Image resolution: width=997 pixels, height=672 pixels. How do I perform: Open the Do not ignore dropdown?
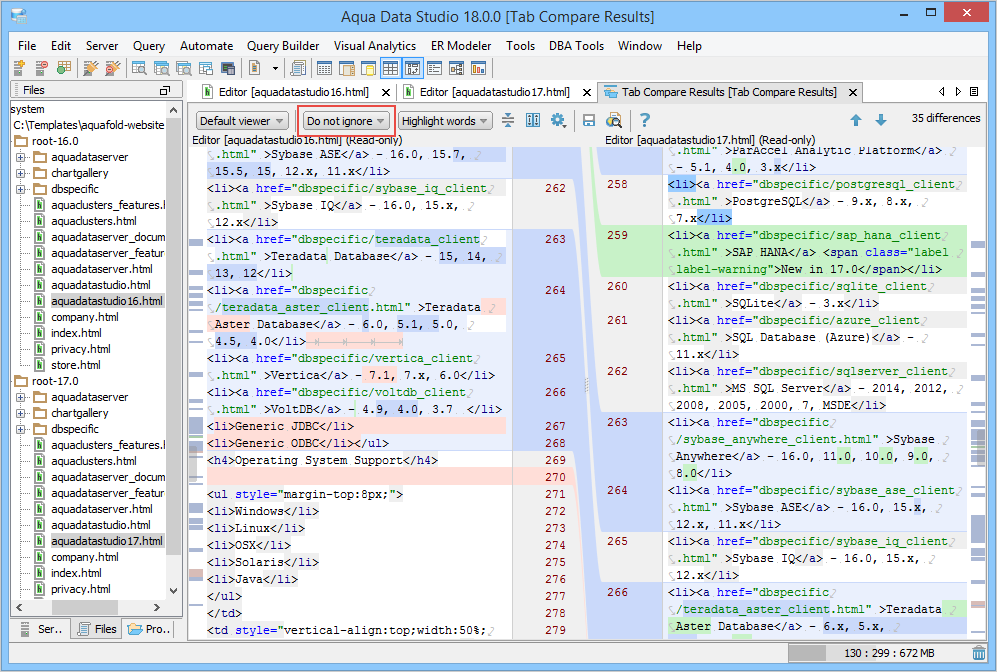(x=346, y=121)
